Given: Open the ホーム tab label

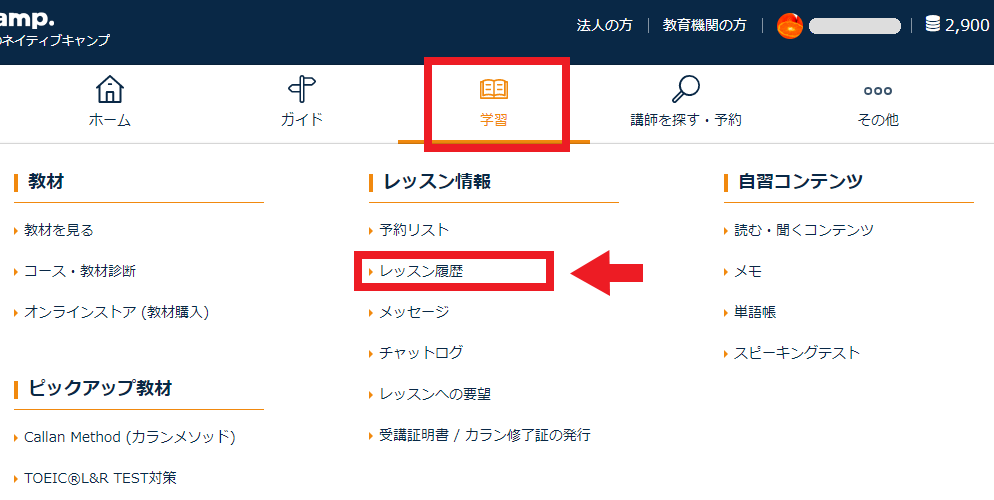Looking at the screenshot, I should click(x=110, y=120).
